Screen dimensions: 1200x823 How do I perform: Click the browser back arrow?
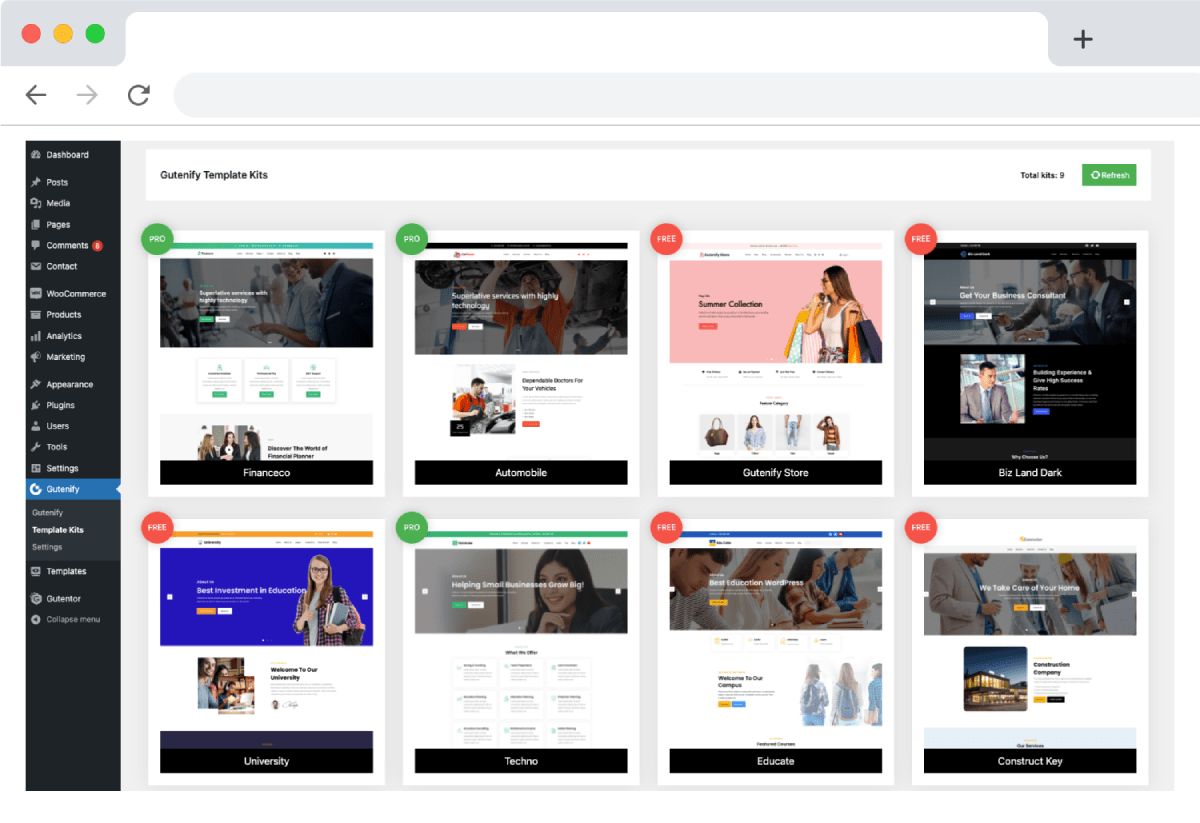click(36, 95)
